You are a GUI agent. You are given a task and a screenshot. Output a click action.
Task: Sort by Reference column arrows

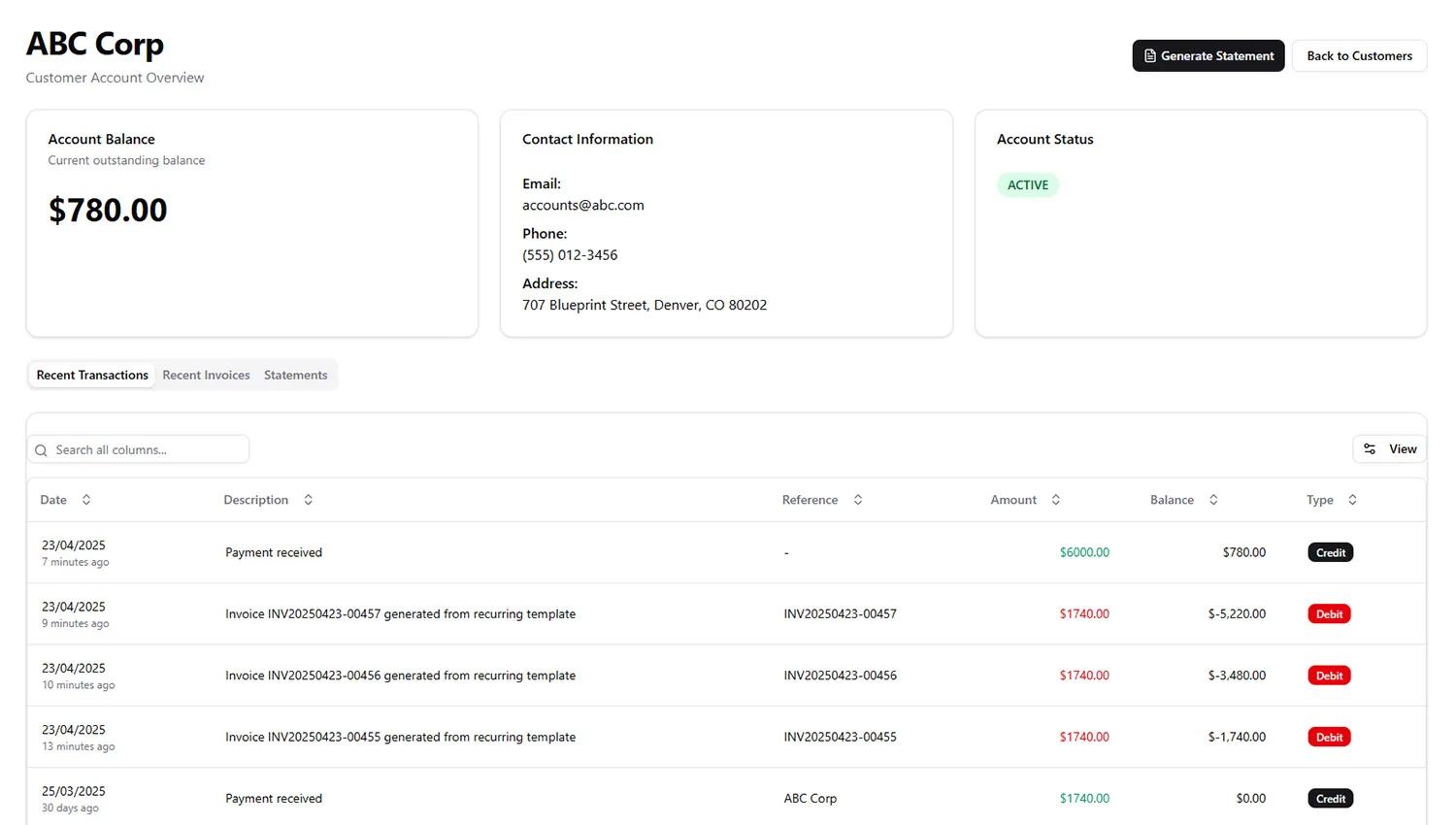[858, 500]
